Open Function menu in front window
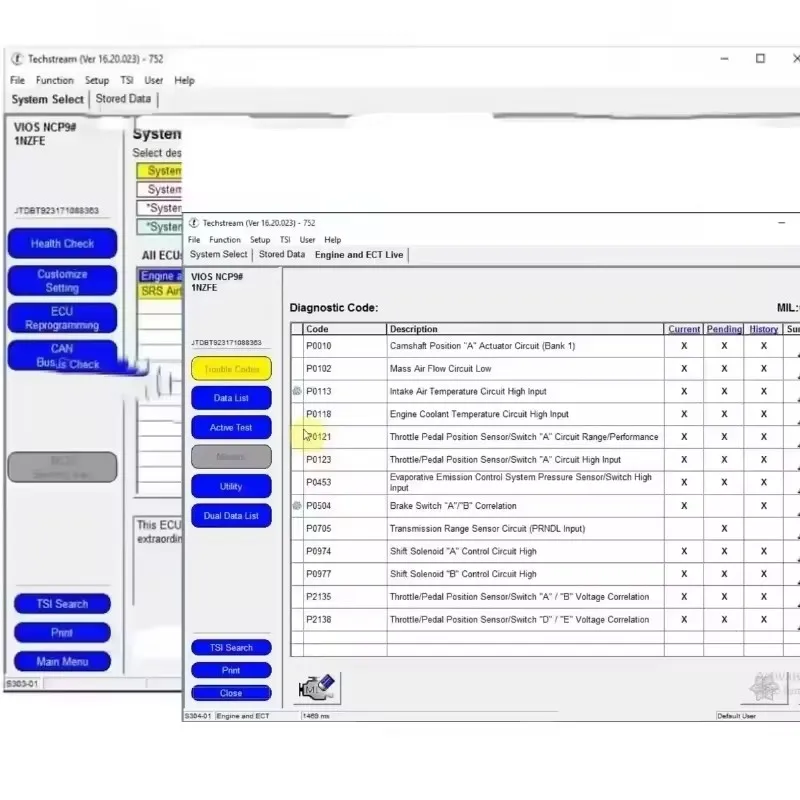 coord(224,240)
